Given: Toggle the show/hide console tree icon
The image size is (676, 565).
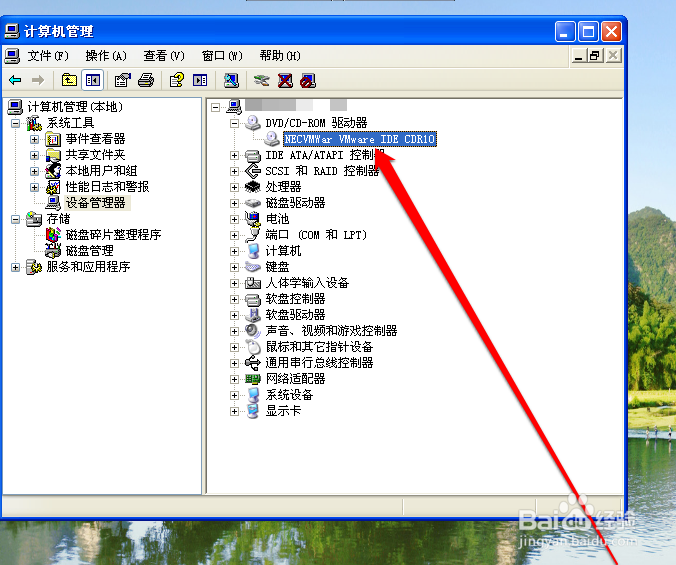Looking at the screenshot, I should click(93, 80).
